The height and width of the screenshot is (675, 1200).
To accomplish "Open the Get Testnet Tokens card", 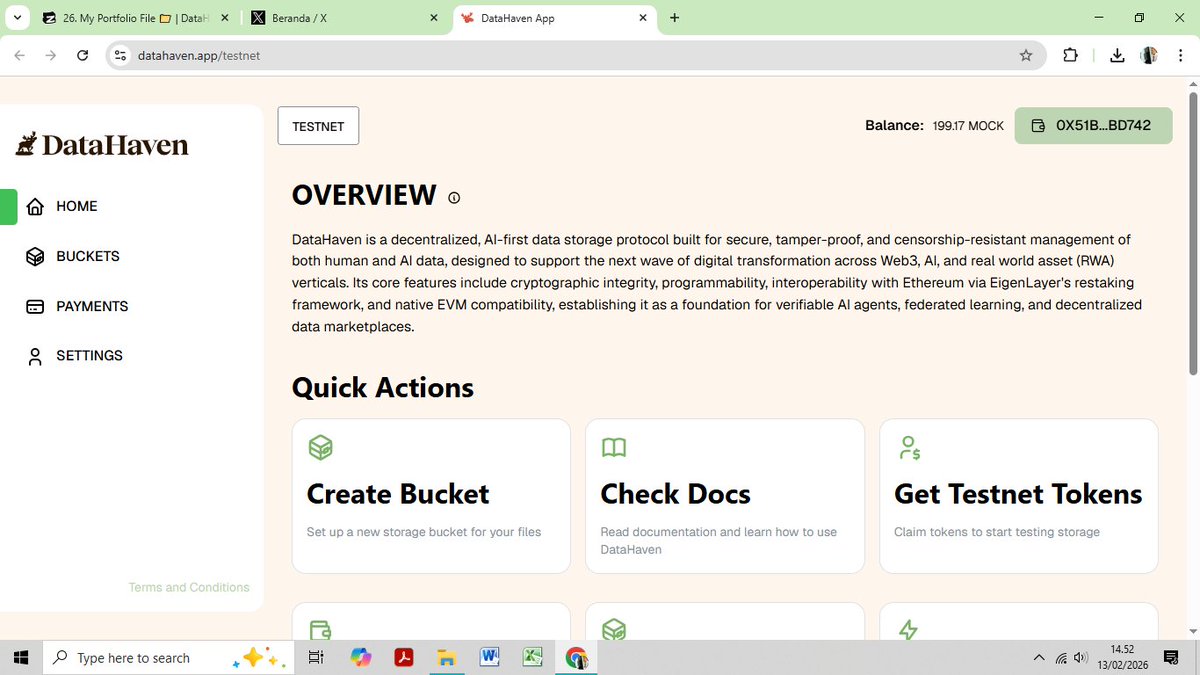I will tap(1019, 496).
